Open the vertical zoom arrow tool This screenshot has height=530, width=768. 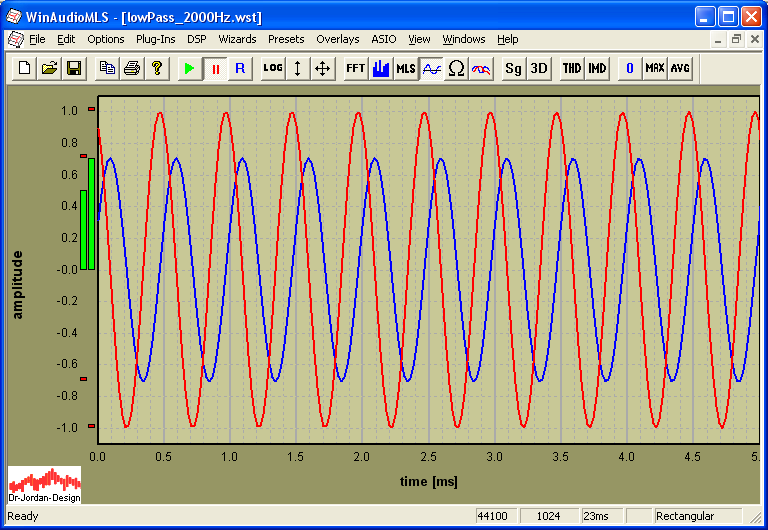[x=297, y=68]
